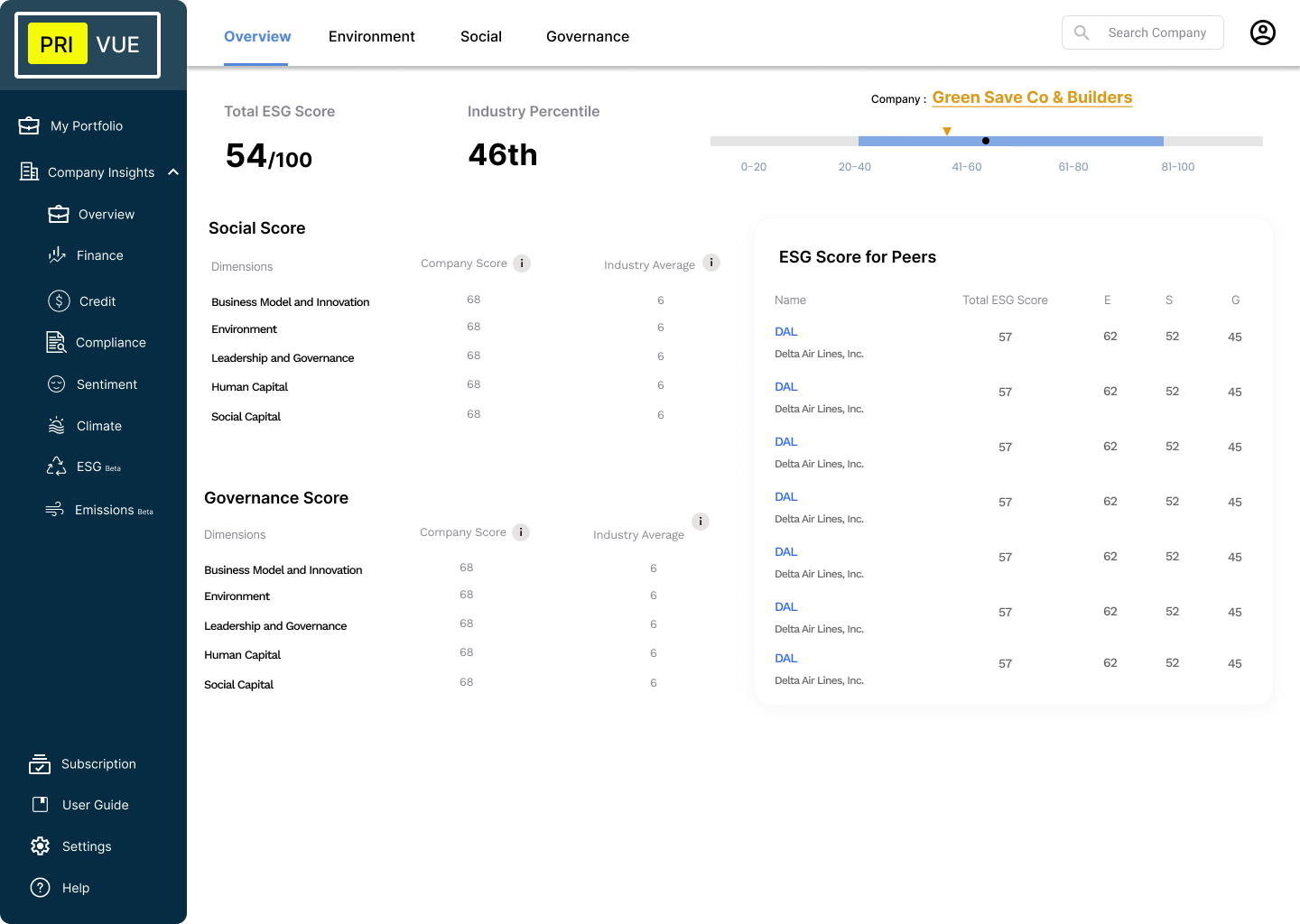
Task: Open the Subscription label
Action: [98, 764]
